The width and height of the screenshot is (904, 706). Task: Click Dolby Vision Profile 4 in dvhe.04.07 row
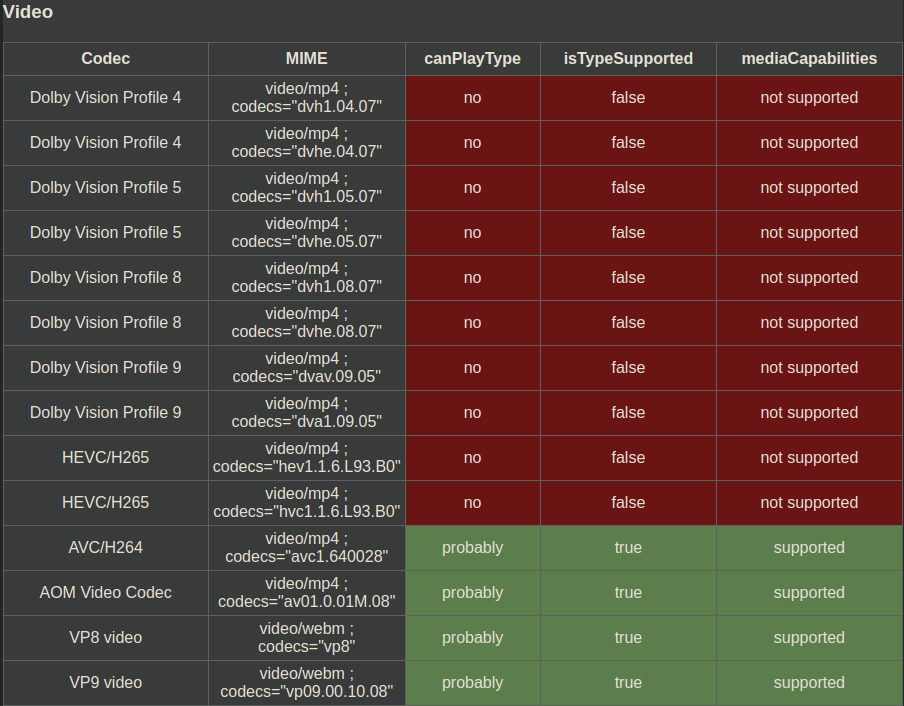click(x=106, y=142)
